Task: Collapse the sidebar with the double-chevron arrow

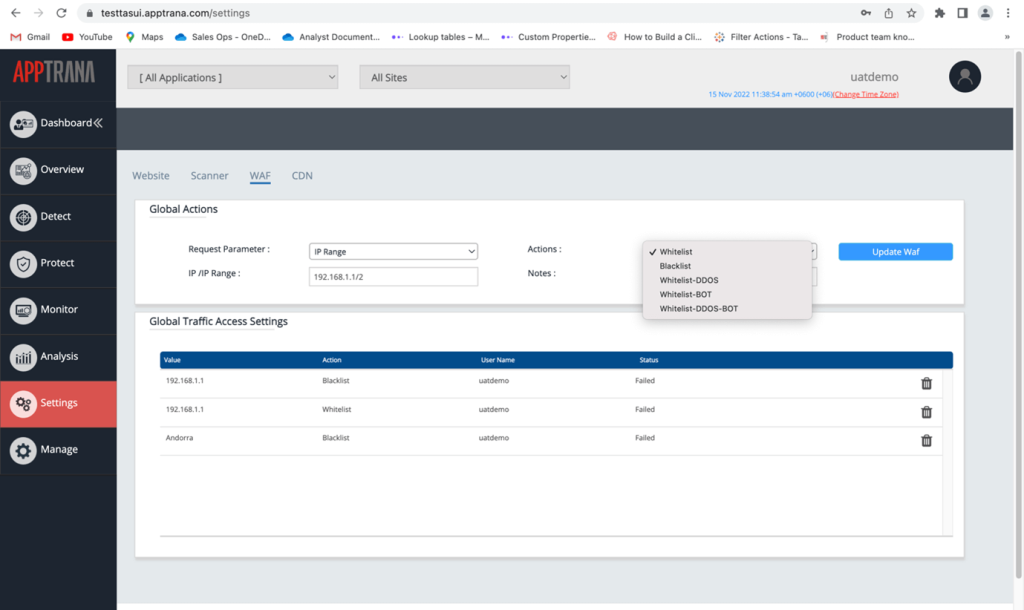Action: point(98,122)
